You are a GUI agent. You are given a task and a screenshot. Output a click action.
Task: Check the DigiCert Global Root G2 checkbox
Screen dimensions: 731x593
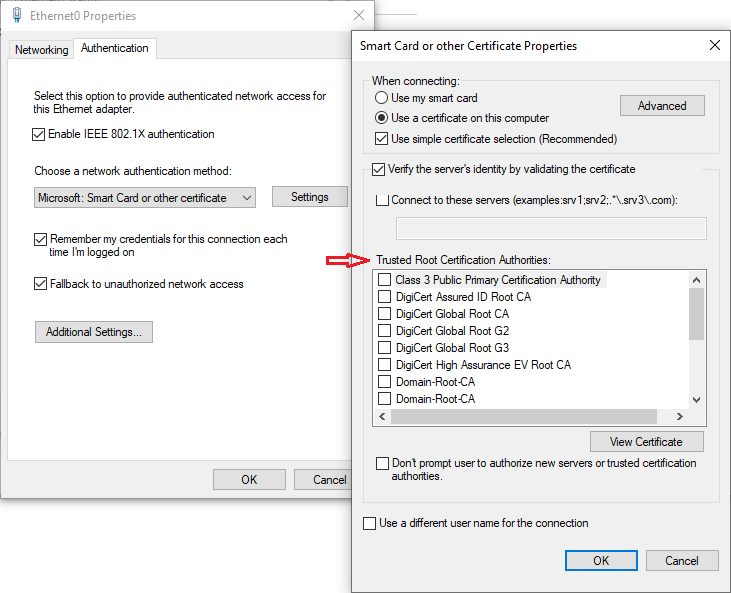[384, 331]
